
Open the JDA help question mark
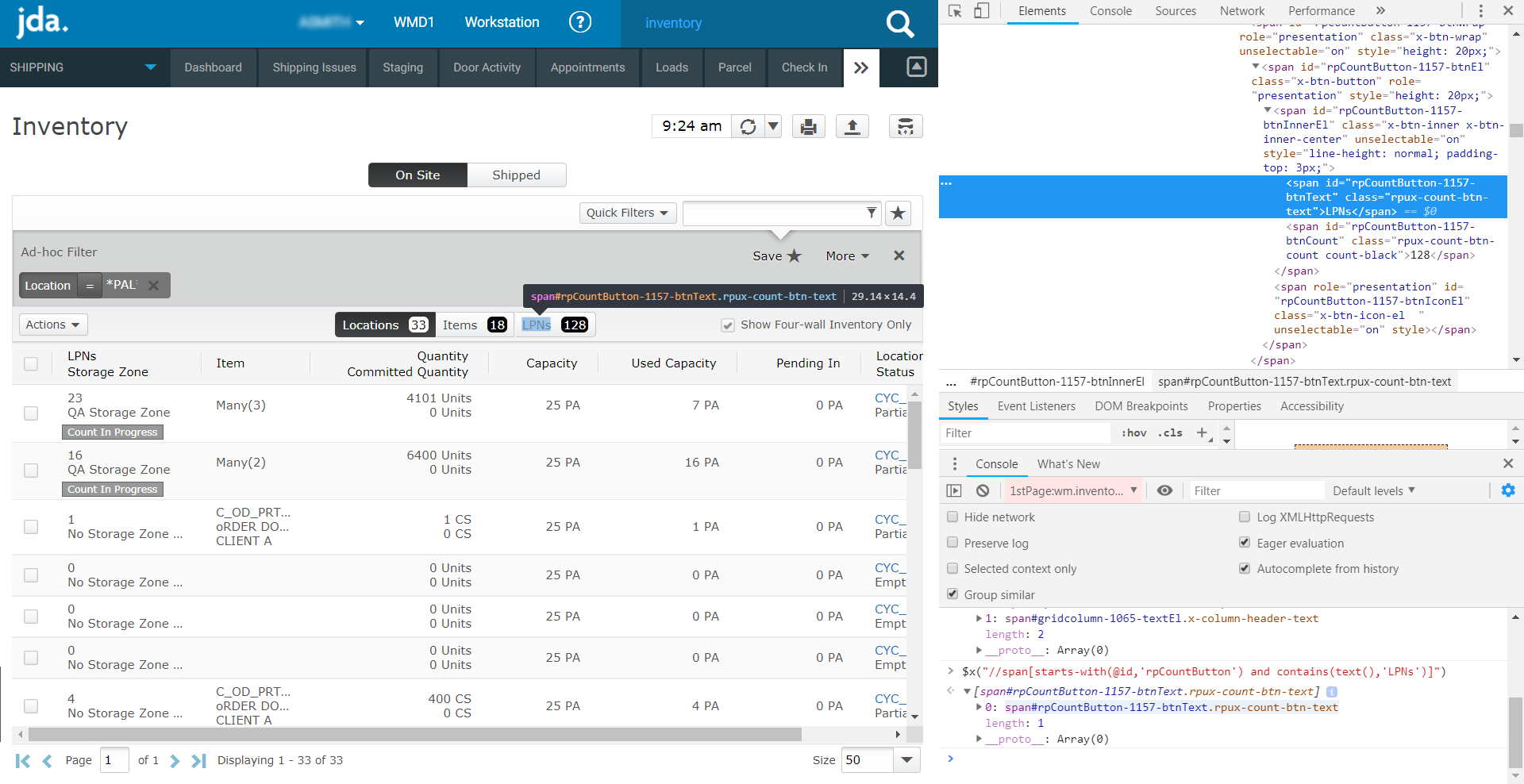tap(580, 22)
